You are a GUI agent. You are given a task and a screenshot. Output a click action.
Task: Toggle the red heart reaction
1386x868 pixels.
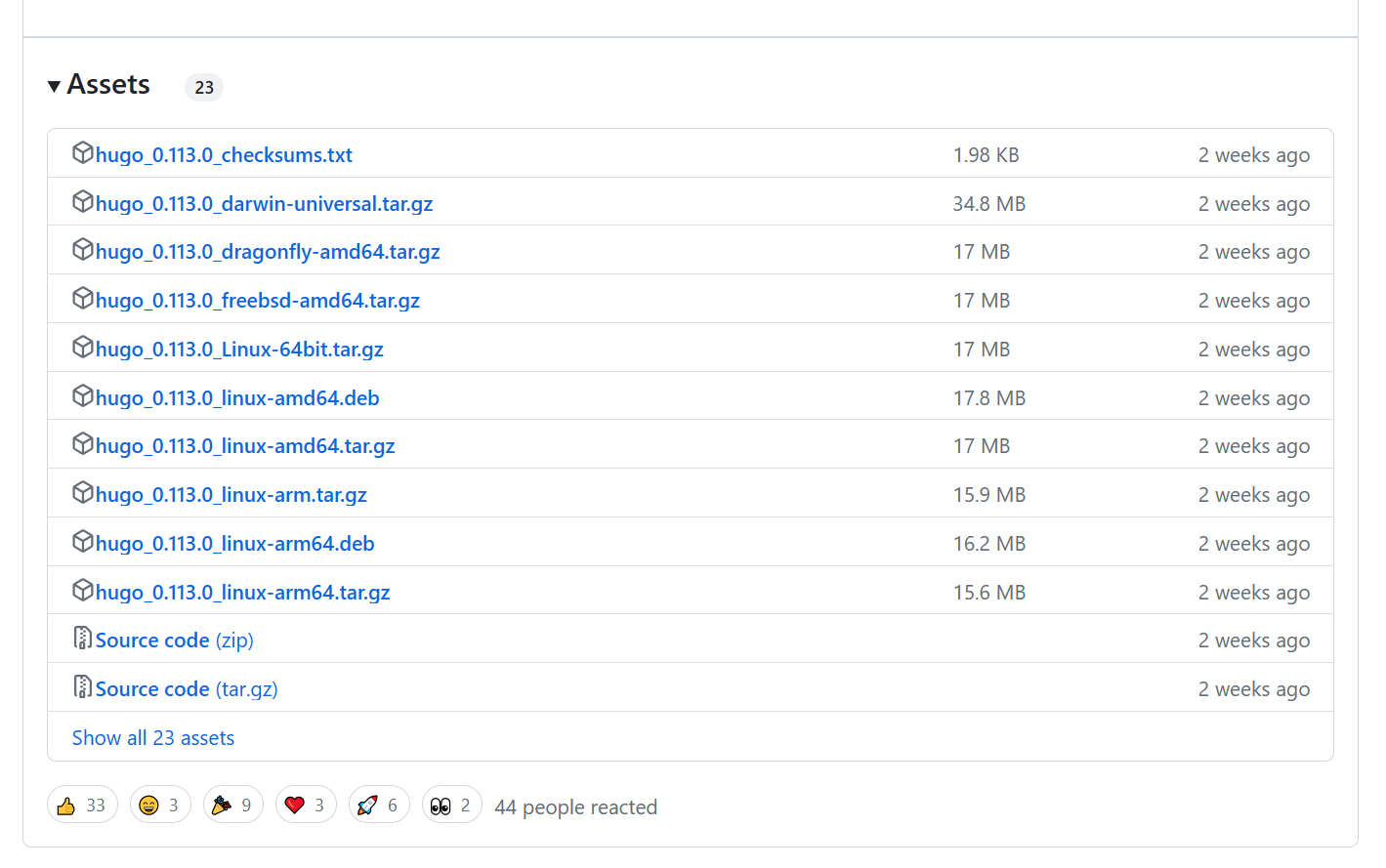coord(306,806)
